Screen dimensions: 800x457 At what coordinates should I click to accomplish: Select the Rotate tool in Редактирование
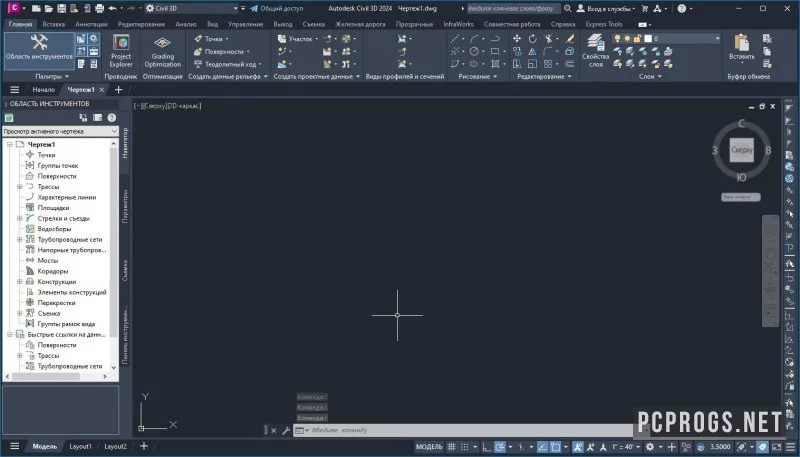tap(533, 39)
